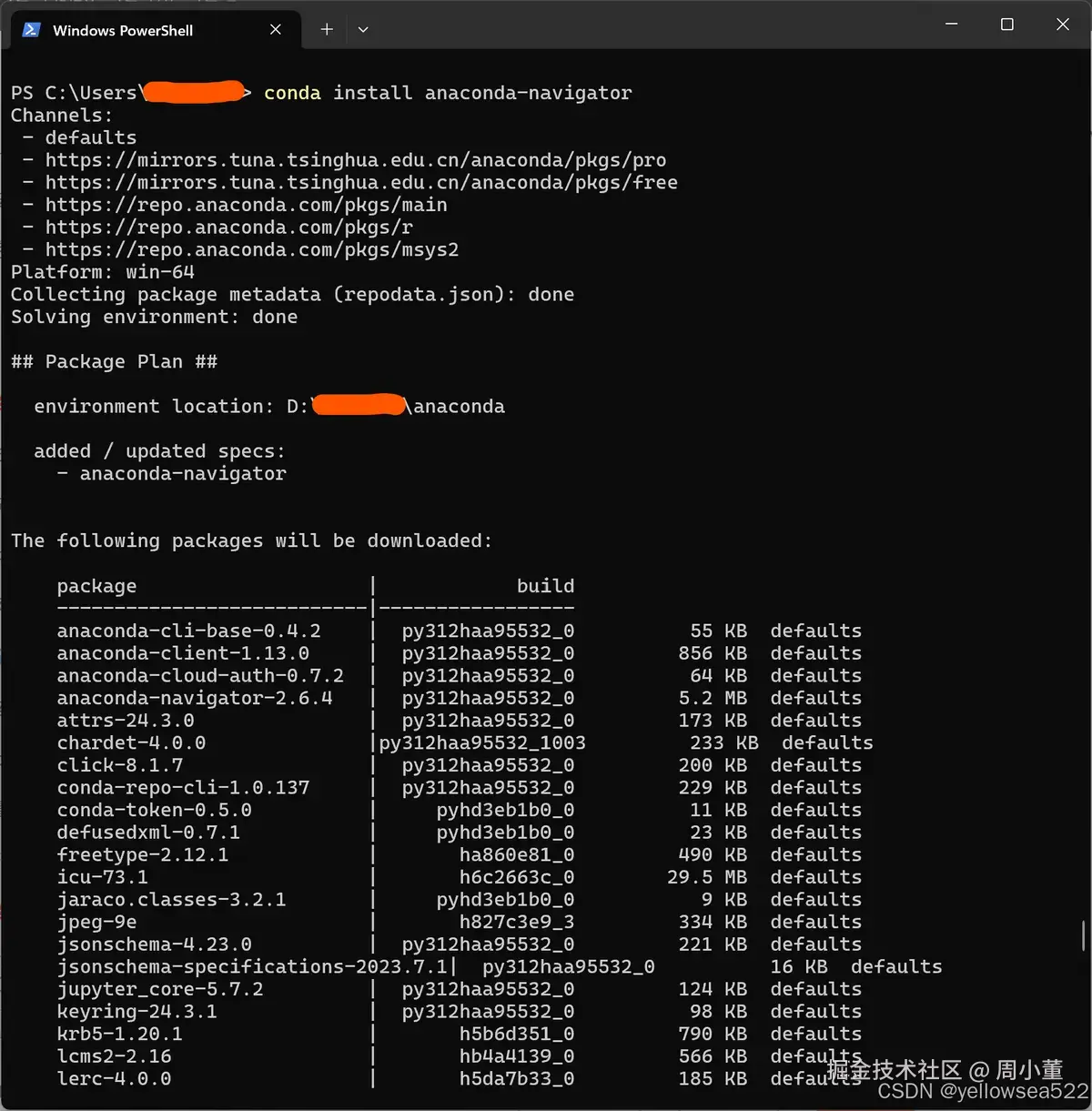The width and height of the screenshot is (1092, 1111).
Task: Click the PowerShell icon in the tab
Action: 31,30
